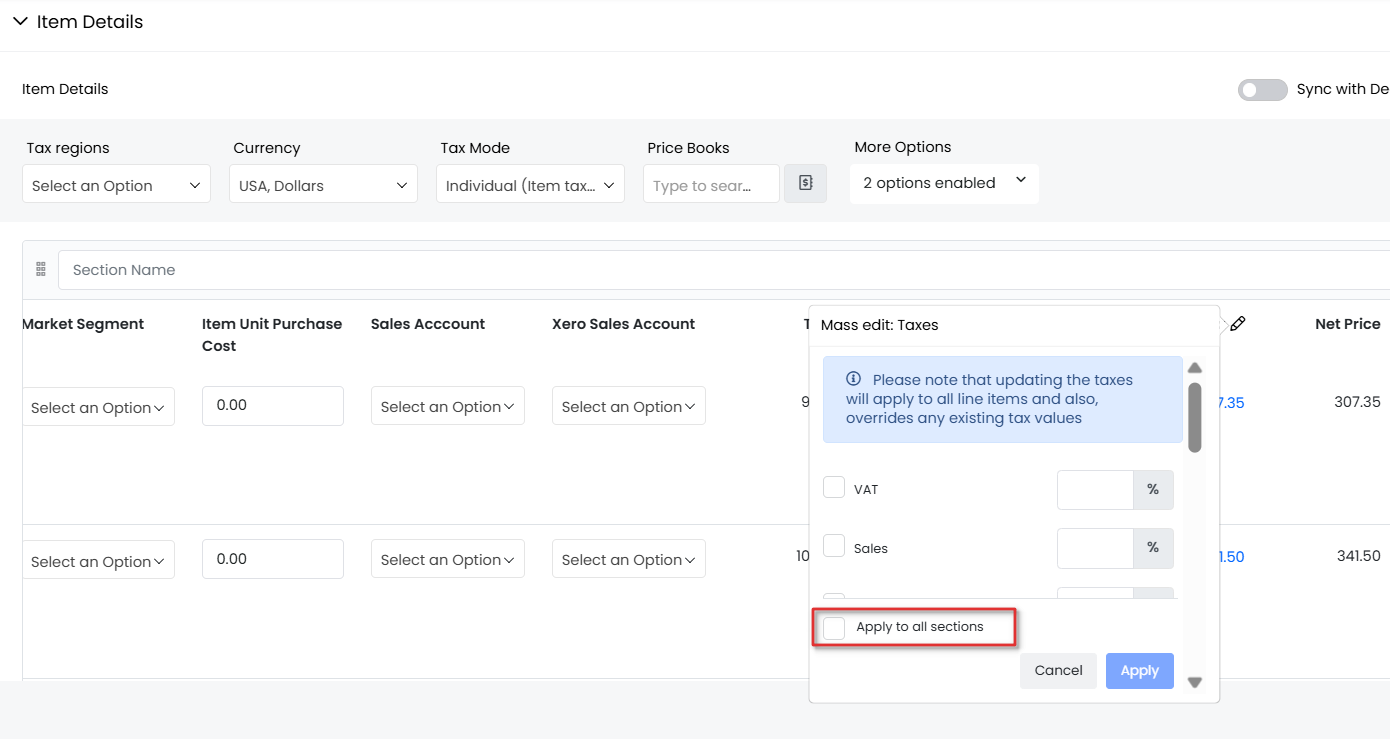Click the info icon in tax notice
The image size is (1390, 739).
tap(853, 379)
